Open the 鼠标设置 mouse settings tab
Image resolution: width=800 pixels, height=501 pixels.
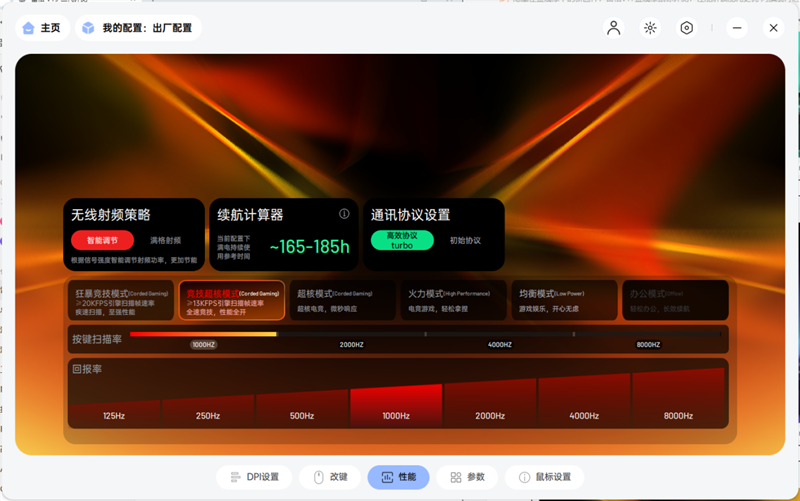[x=544, y=477]
